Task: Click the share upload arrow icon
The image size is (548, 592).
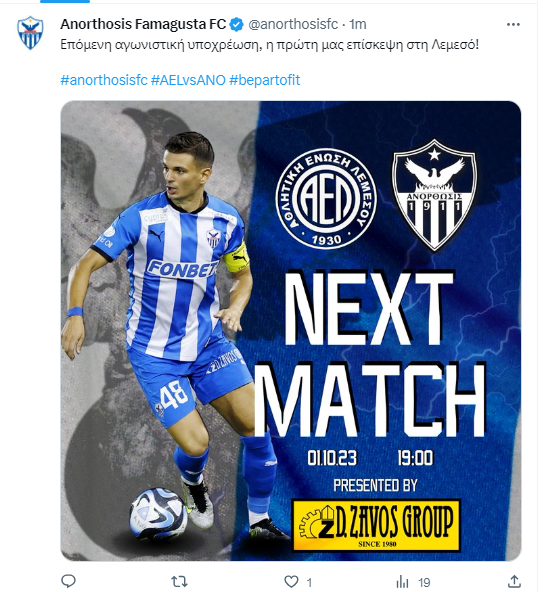Action: [x=514, y=581]
